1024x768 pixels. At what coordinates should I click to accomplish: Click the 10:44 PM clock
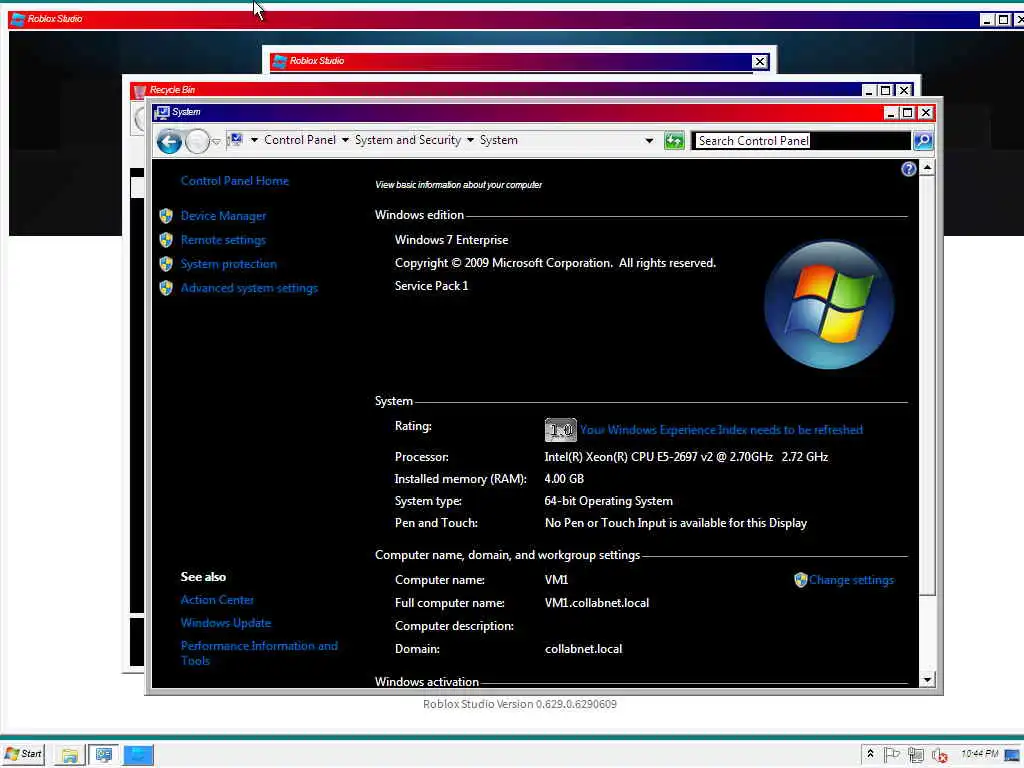(979, 754)
